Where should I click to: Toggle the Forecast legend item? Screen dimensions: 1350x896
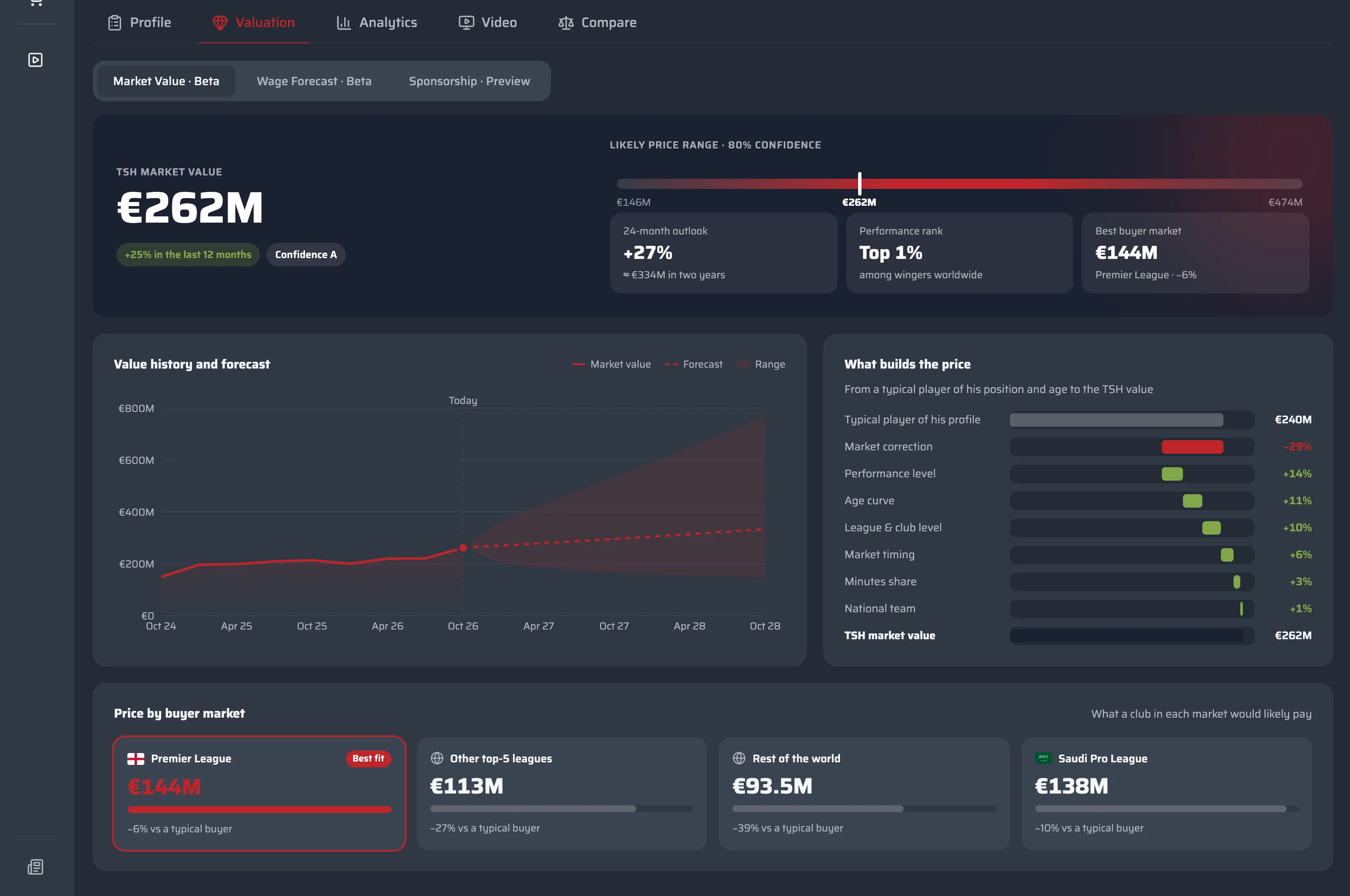coord(694,365)
